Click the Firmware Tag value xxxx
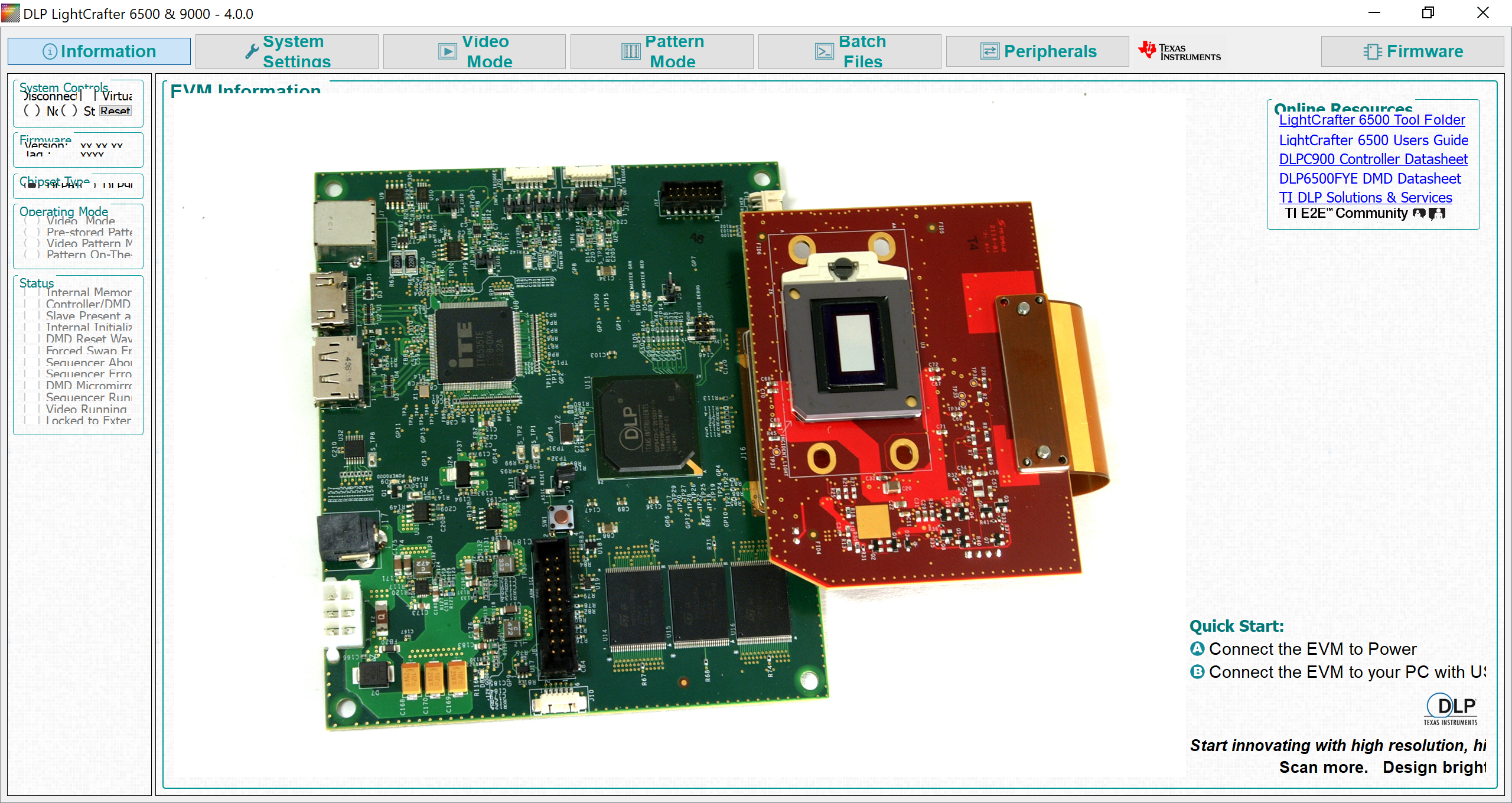1512x803 pixels. (x=92, y=155)
